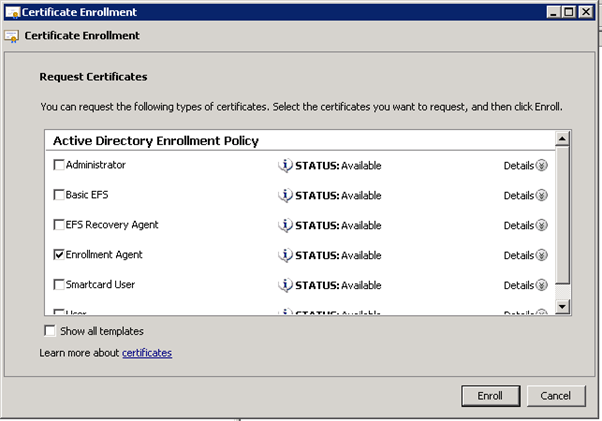Open the certificates help link

click(147, 353)
